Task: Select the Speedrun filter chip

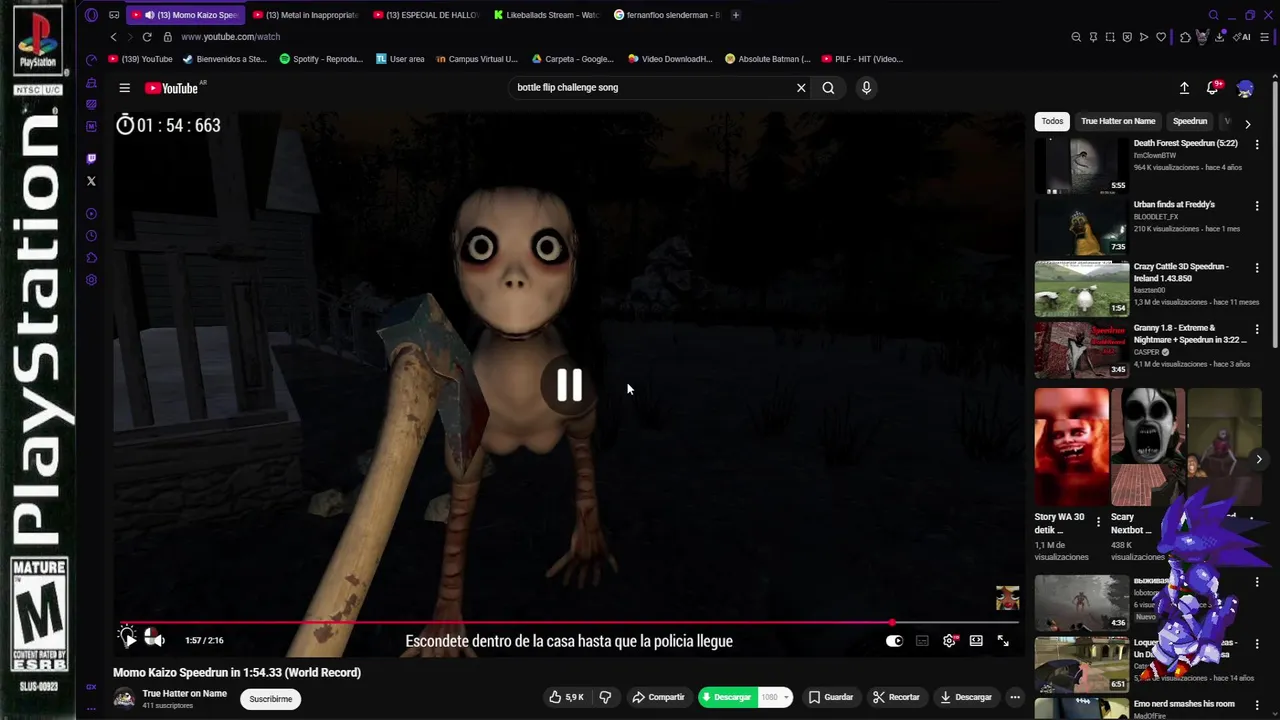Action: pos(1190,121)
